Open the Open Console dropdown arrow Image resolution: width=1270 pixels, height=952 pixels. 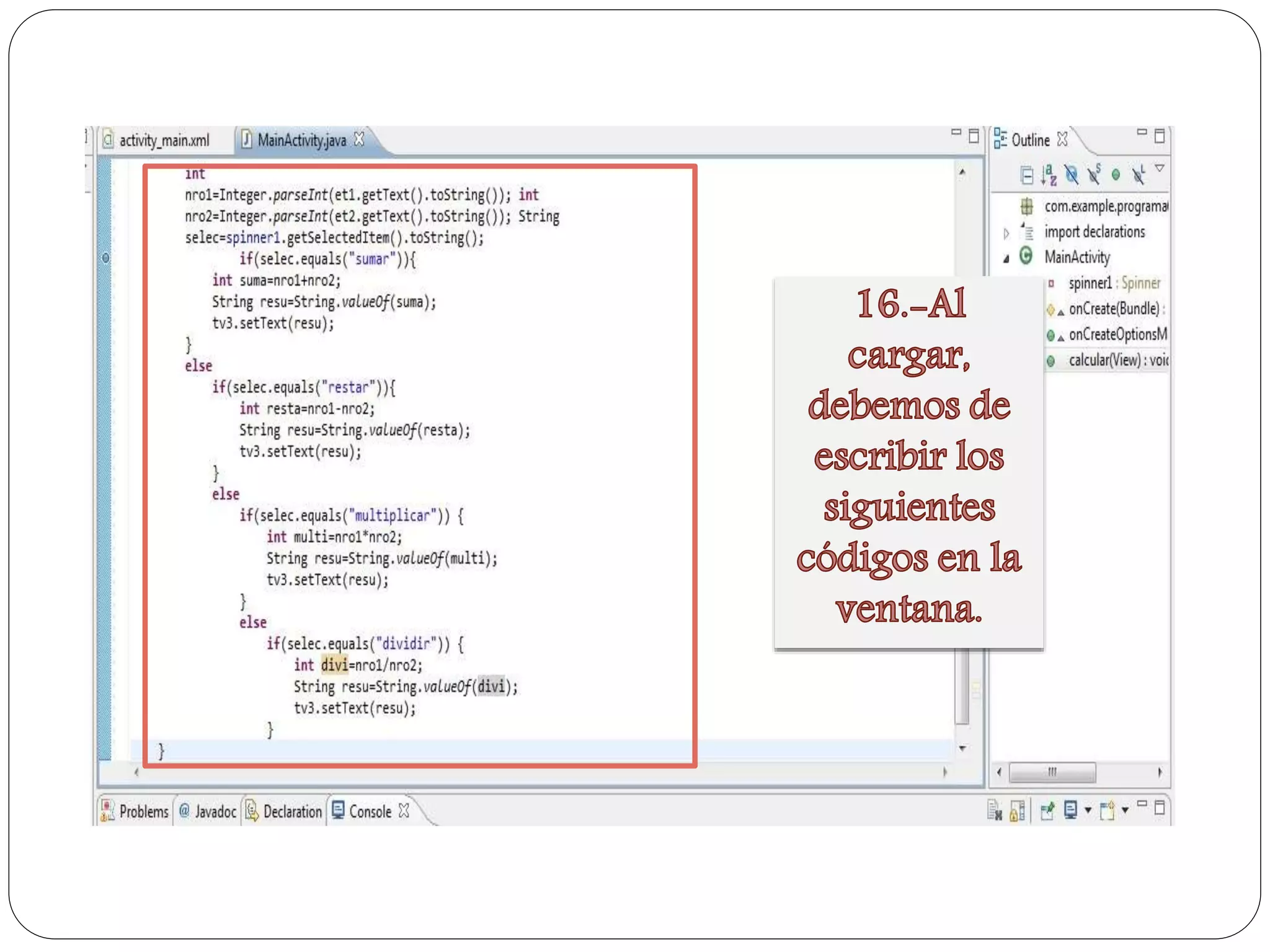click(1126, 811)
